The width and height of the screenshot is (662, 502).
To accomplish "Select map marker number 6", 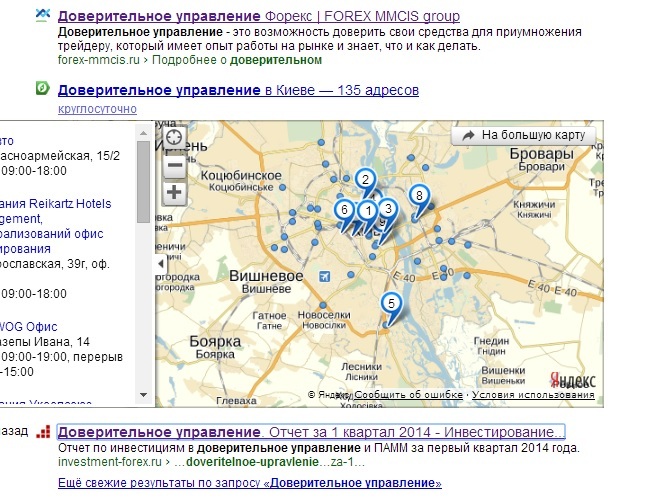I will click(x=345, y=209).
